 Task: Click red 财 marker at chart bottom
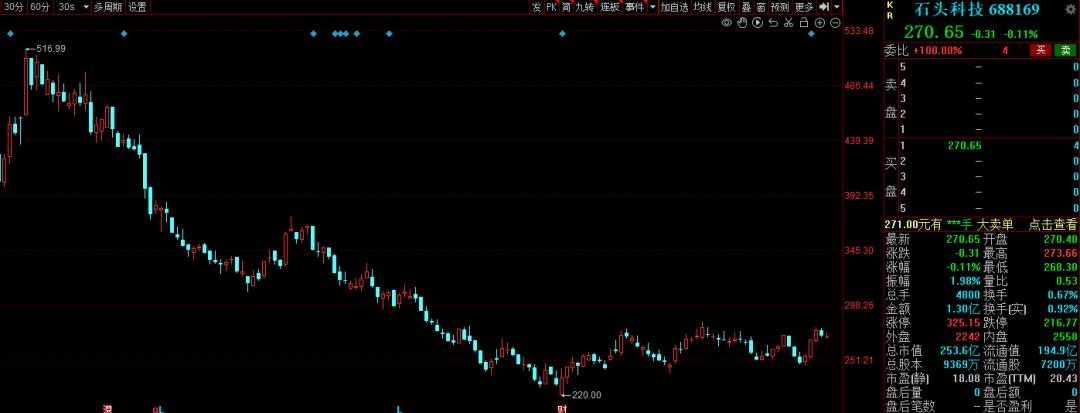point(561,409)
